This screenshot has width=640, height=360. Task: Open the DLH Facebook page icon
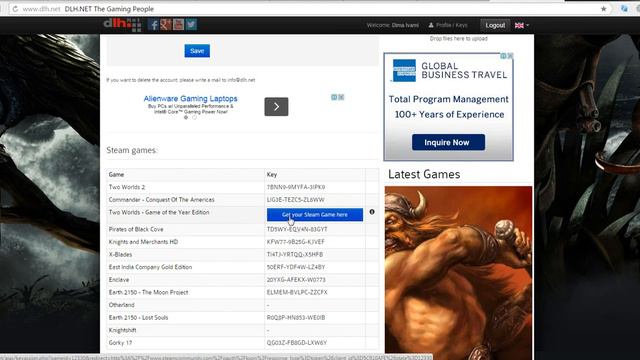click(x=153, y=24)
